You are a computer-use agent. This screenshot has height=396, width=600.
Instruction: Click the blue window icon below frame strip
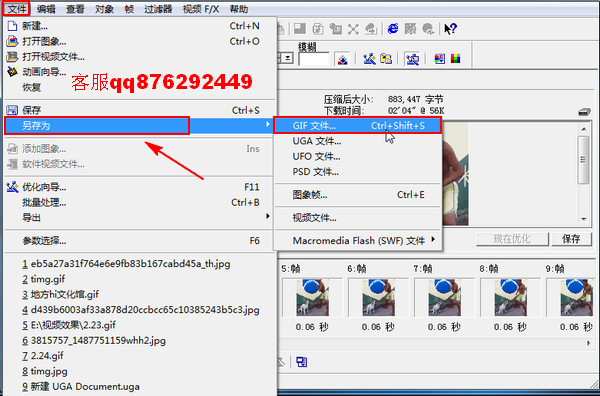(x=302, y=362)
